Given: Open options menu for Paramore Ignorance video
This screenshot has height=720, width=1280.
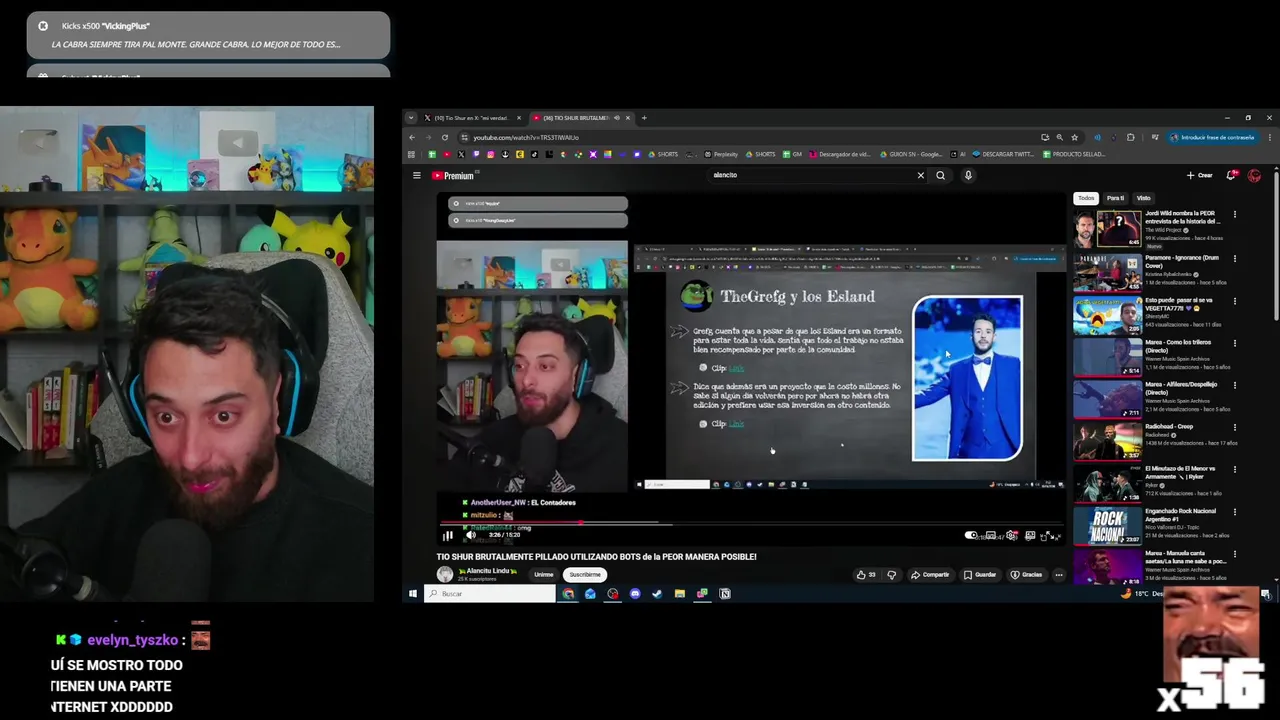Looking at the screenshot, I should (x=1235, y=258).
